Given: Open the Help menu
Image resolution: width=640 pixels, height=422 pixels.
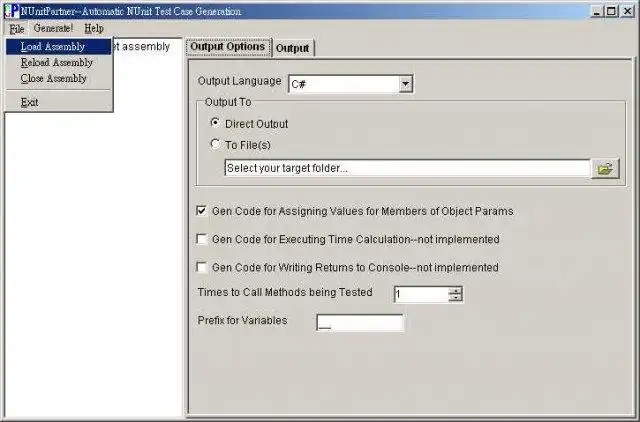Looking at the screenshot, I should [94, 28].
